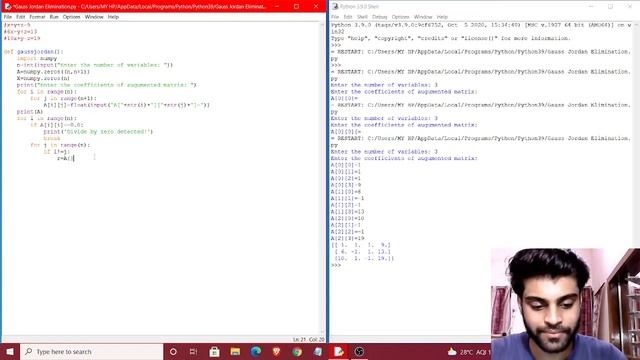
Task: Open the Options menu in the editor window
Action: (x=71, y=17)
